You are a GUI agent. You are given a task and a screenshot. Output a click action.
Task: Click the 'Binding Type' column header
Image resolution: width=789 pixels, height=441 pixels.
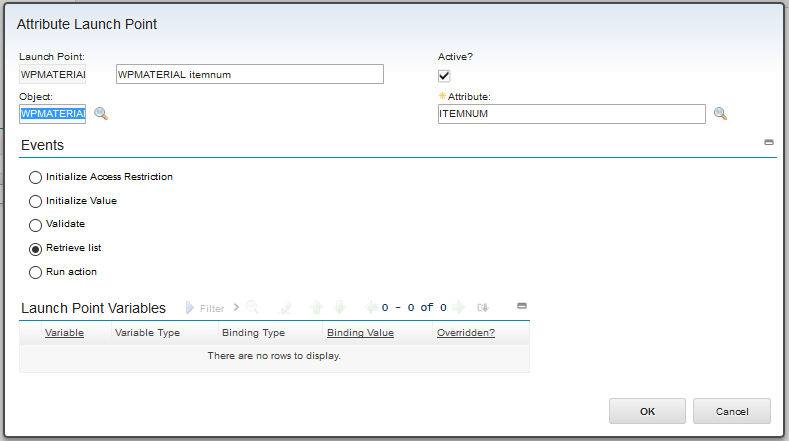click(254, 333)
